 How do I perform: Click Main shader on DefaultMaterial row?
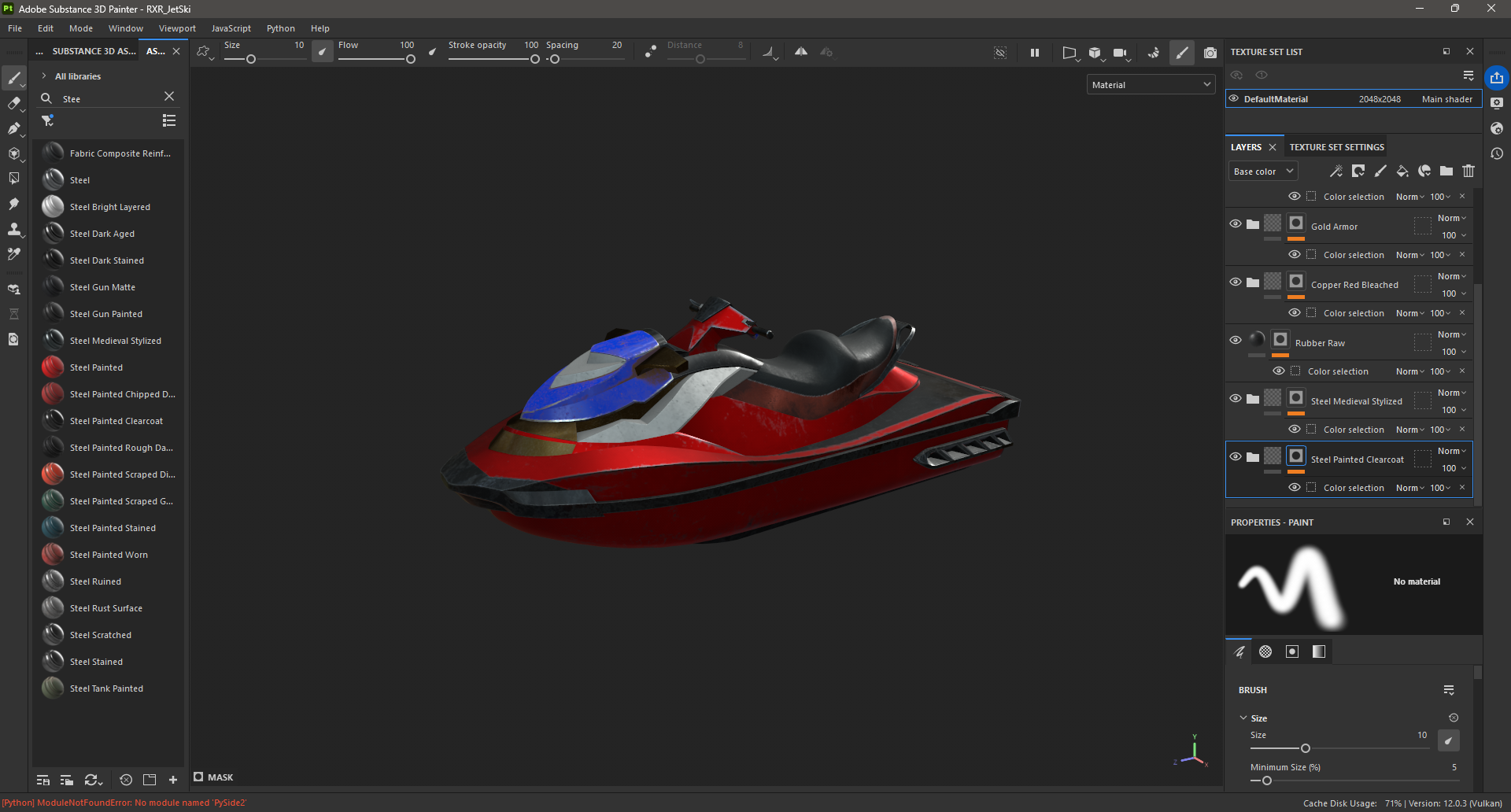pos(1446,99)
